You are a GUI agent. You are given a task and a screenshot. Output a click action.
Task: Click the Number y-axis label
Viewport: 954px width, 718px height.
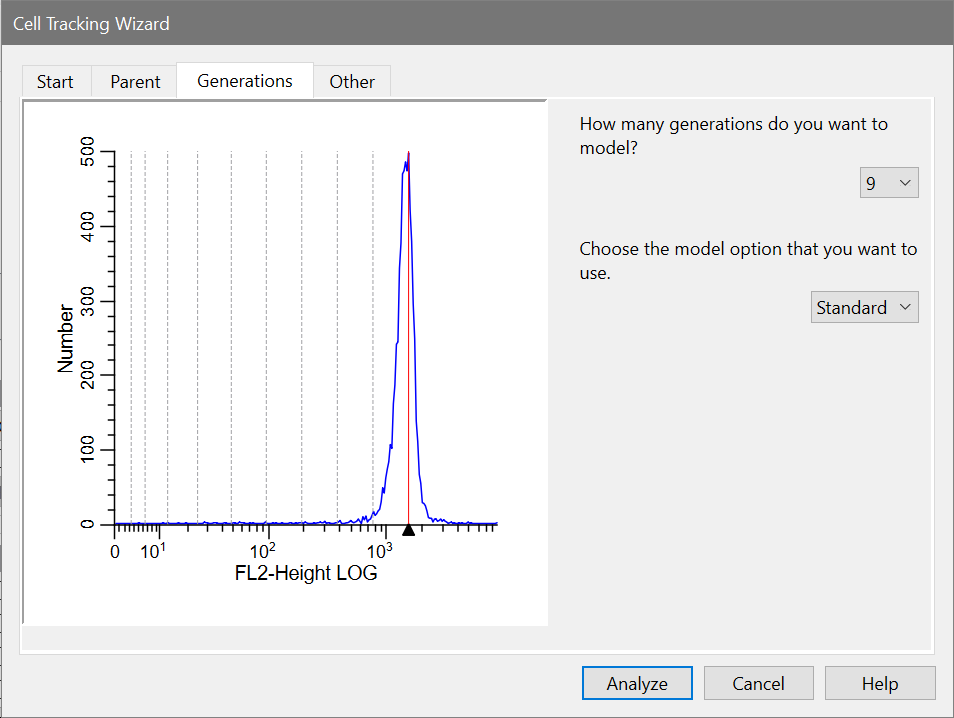point(66,337)
